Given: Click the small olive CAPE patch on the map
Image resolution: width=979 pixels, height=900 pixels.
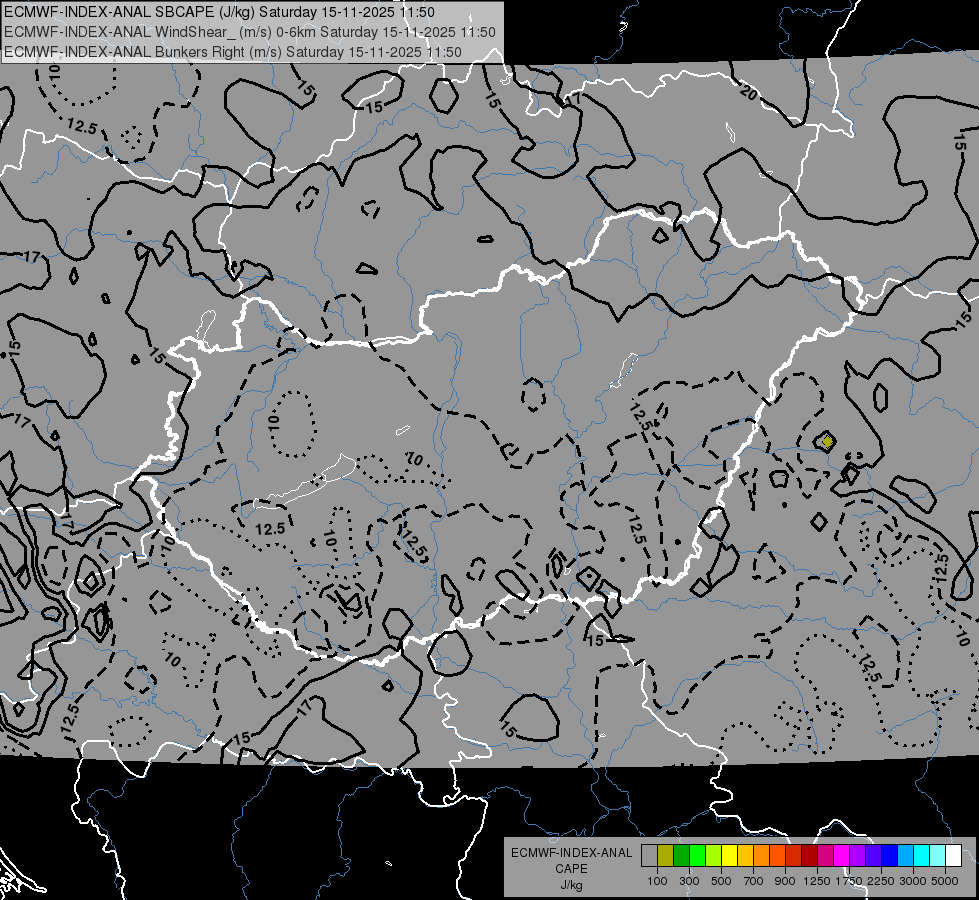Looking at the screenshot, I should point(827,442).
